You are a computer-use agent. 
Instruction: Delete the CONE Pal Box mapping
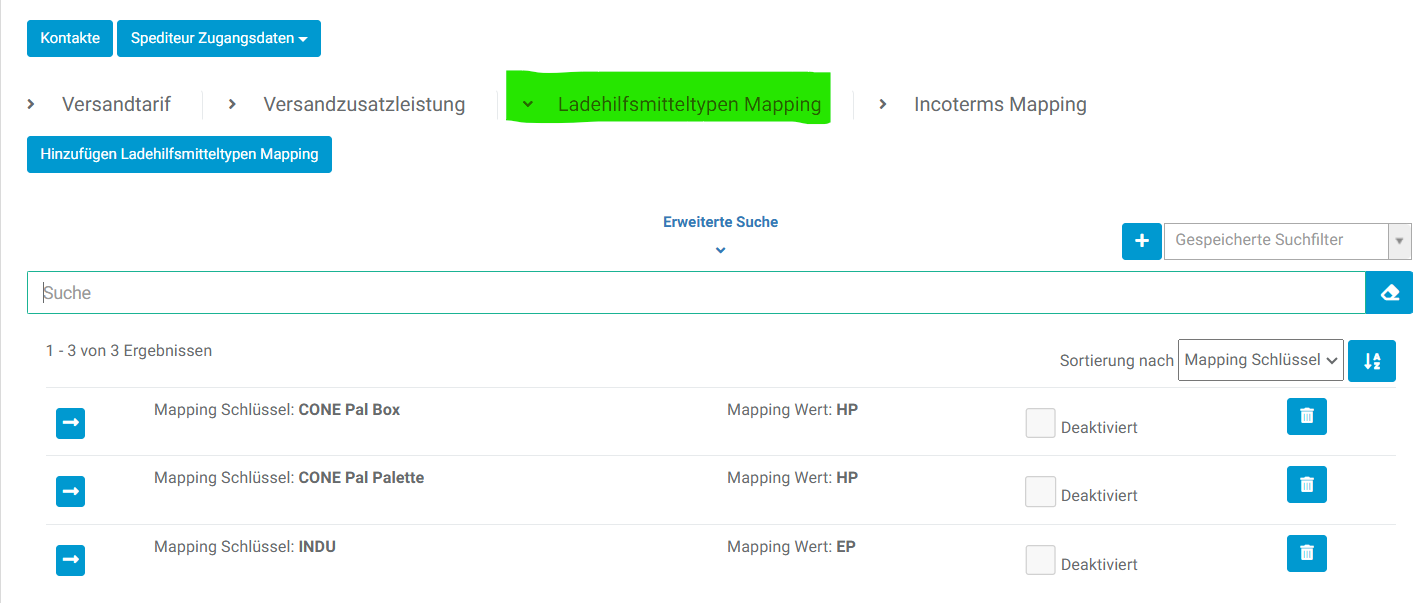[1306, 416]
